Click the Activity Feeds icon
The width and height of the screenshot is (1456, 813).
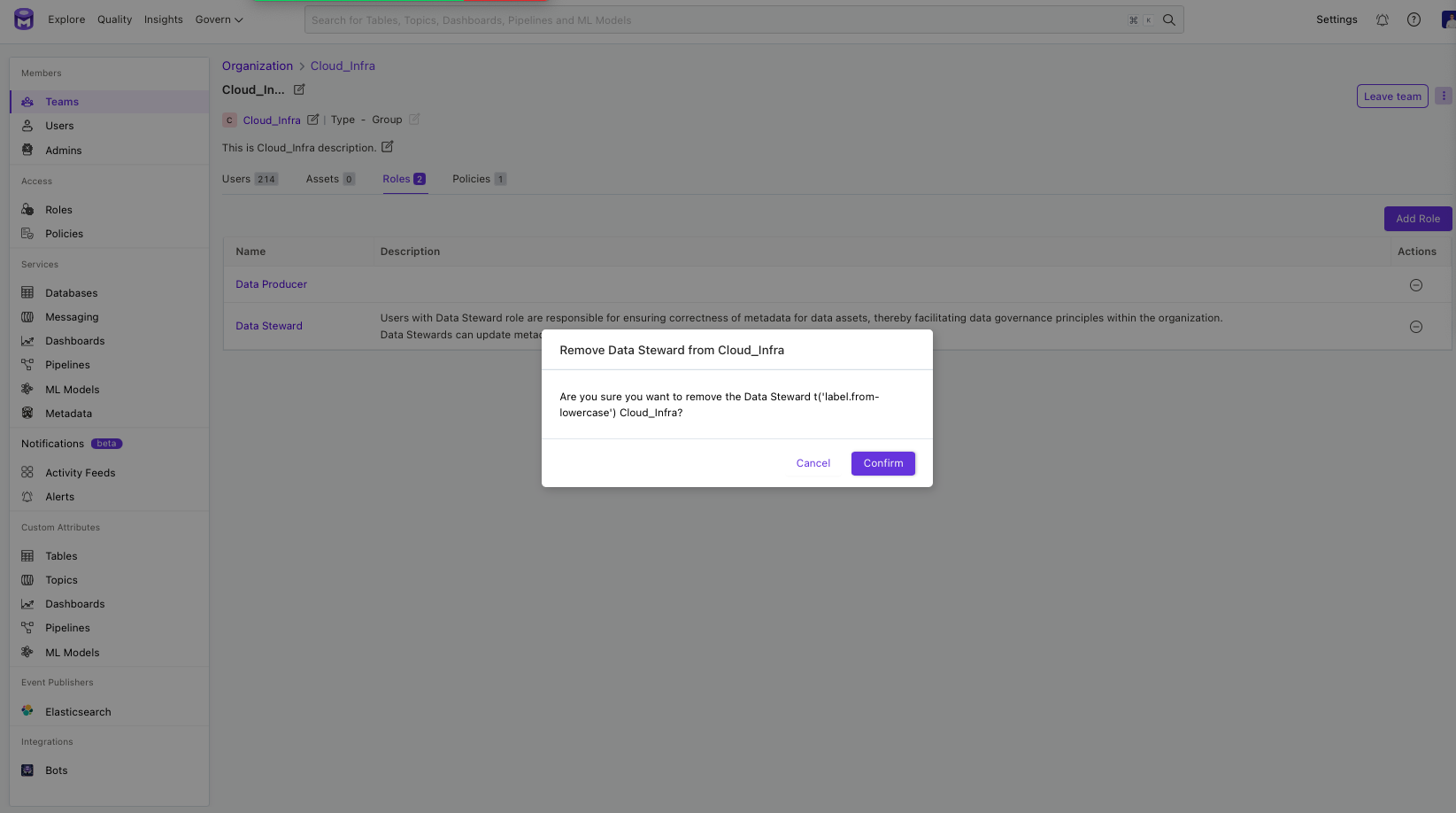pyautogui.click(x=27, y=473)
